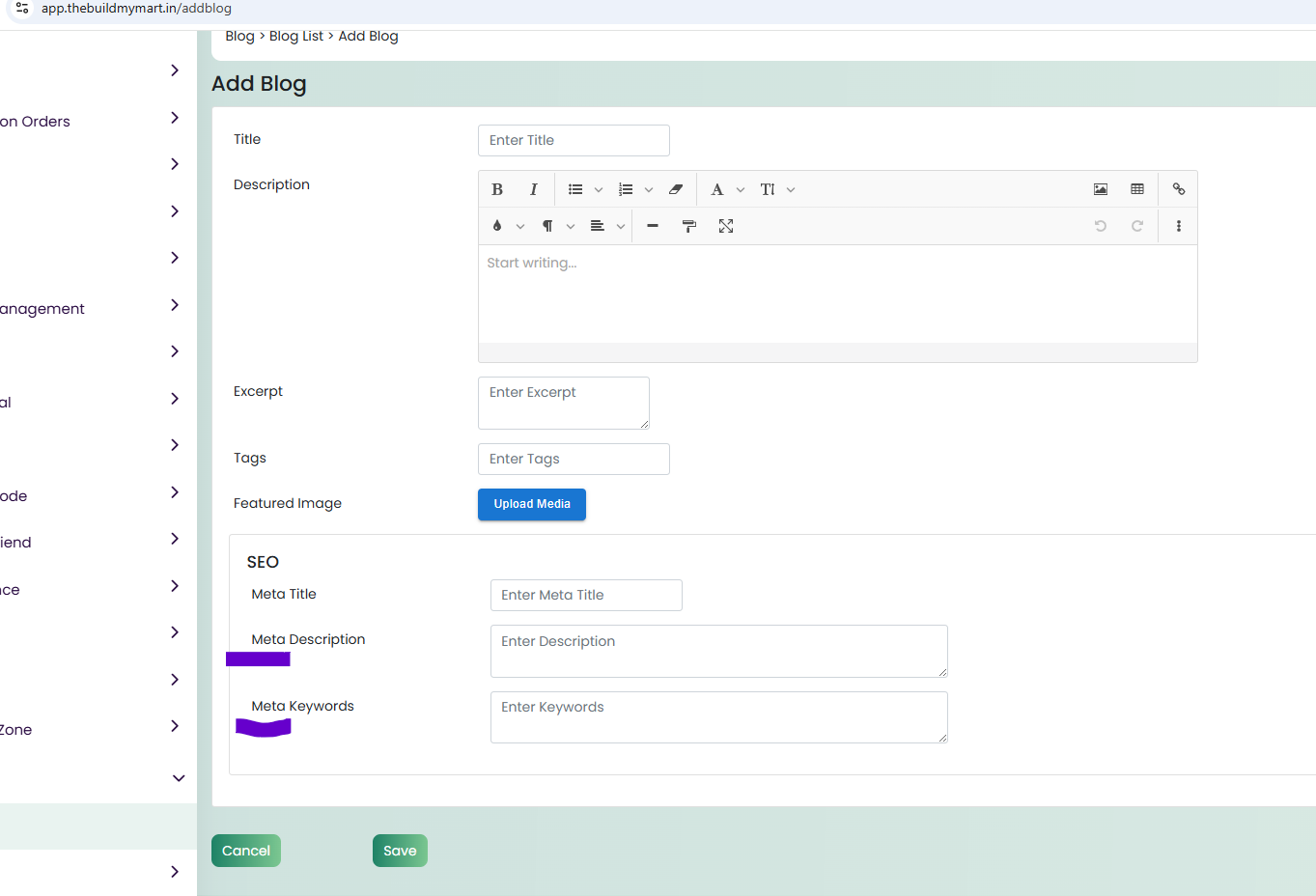Click the font size 'TI' icon

coord(768,189)
